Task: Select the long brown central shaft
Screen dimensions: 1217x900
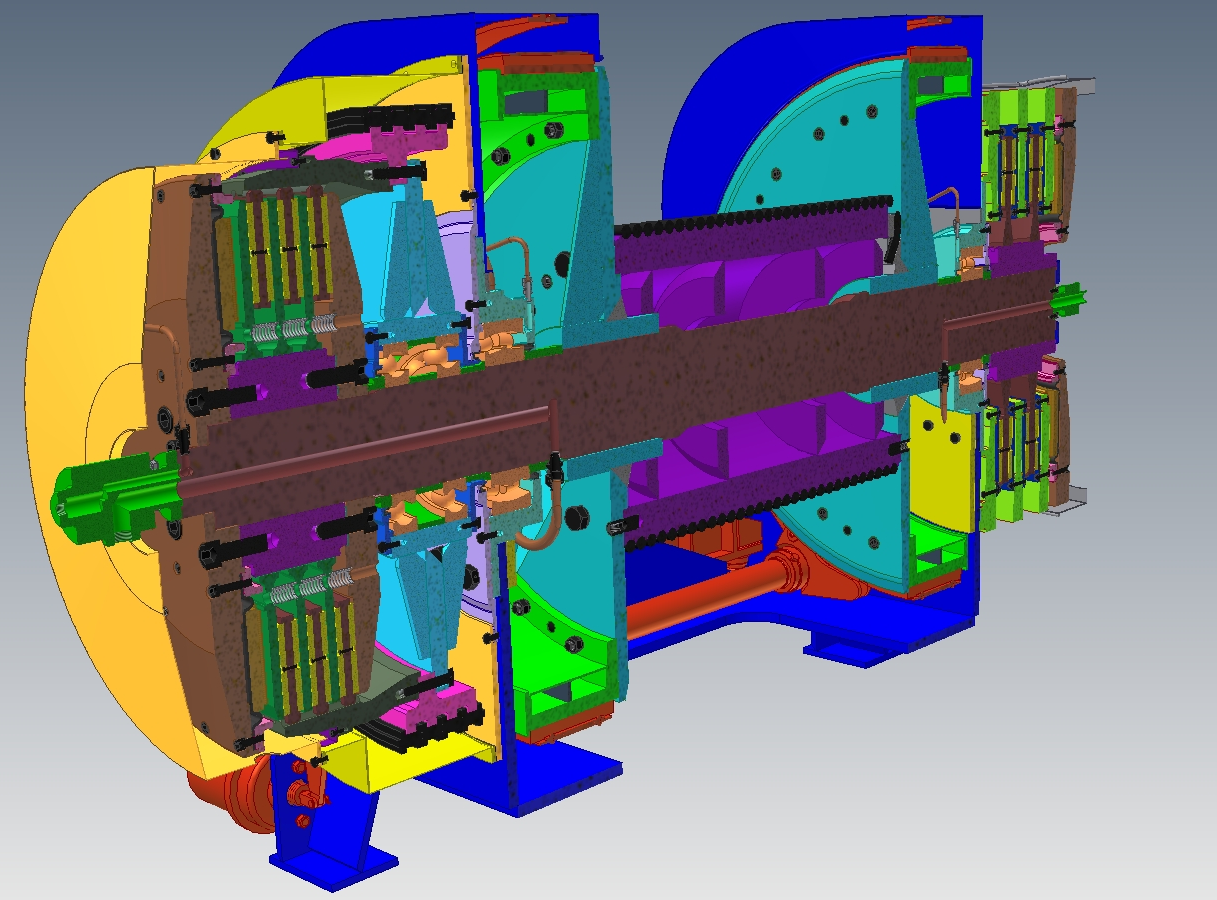Action: click(x=620, y=385)
